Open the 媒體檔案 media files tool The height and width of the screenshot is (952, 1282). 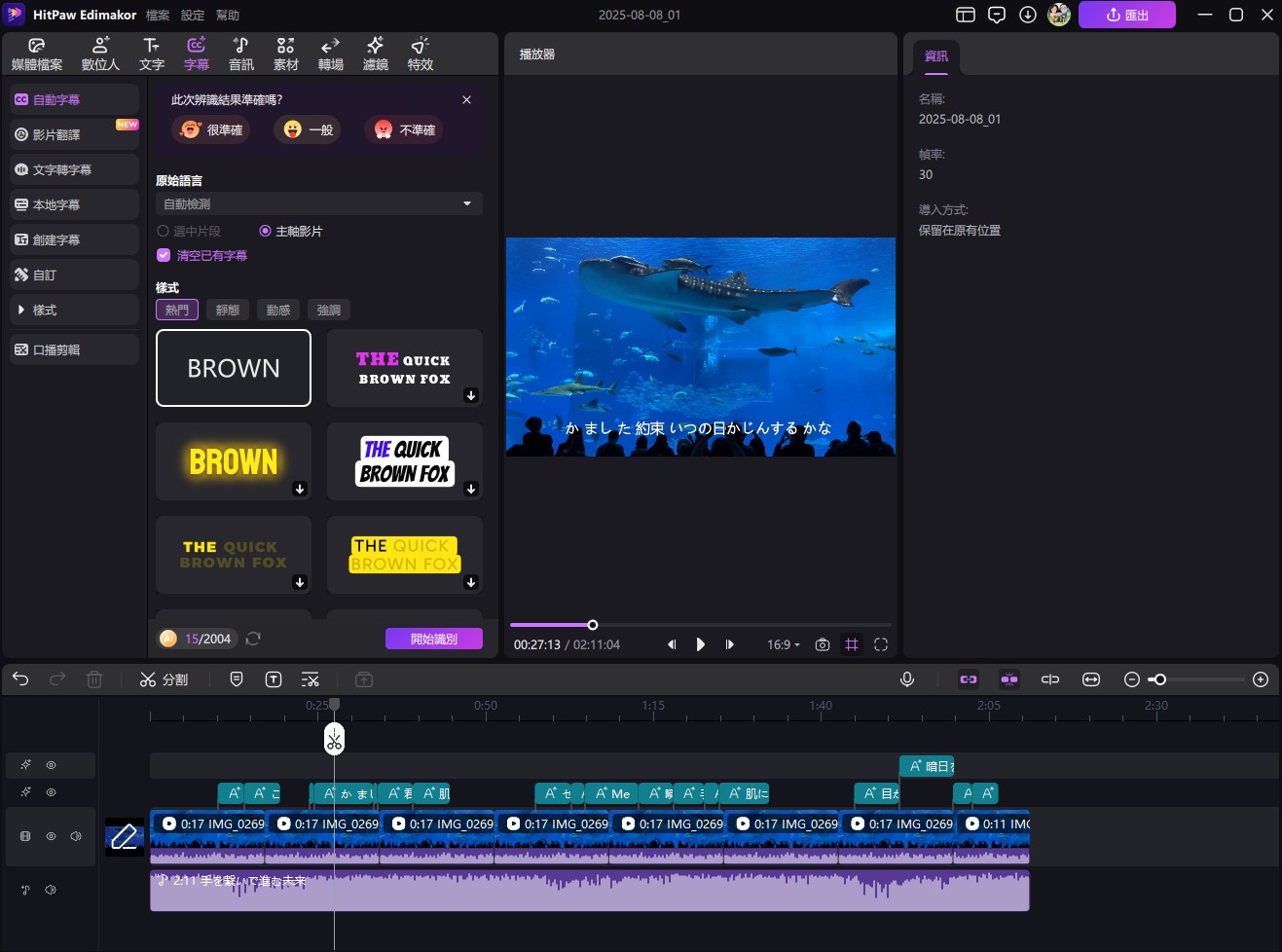[37, 55]
